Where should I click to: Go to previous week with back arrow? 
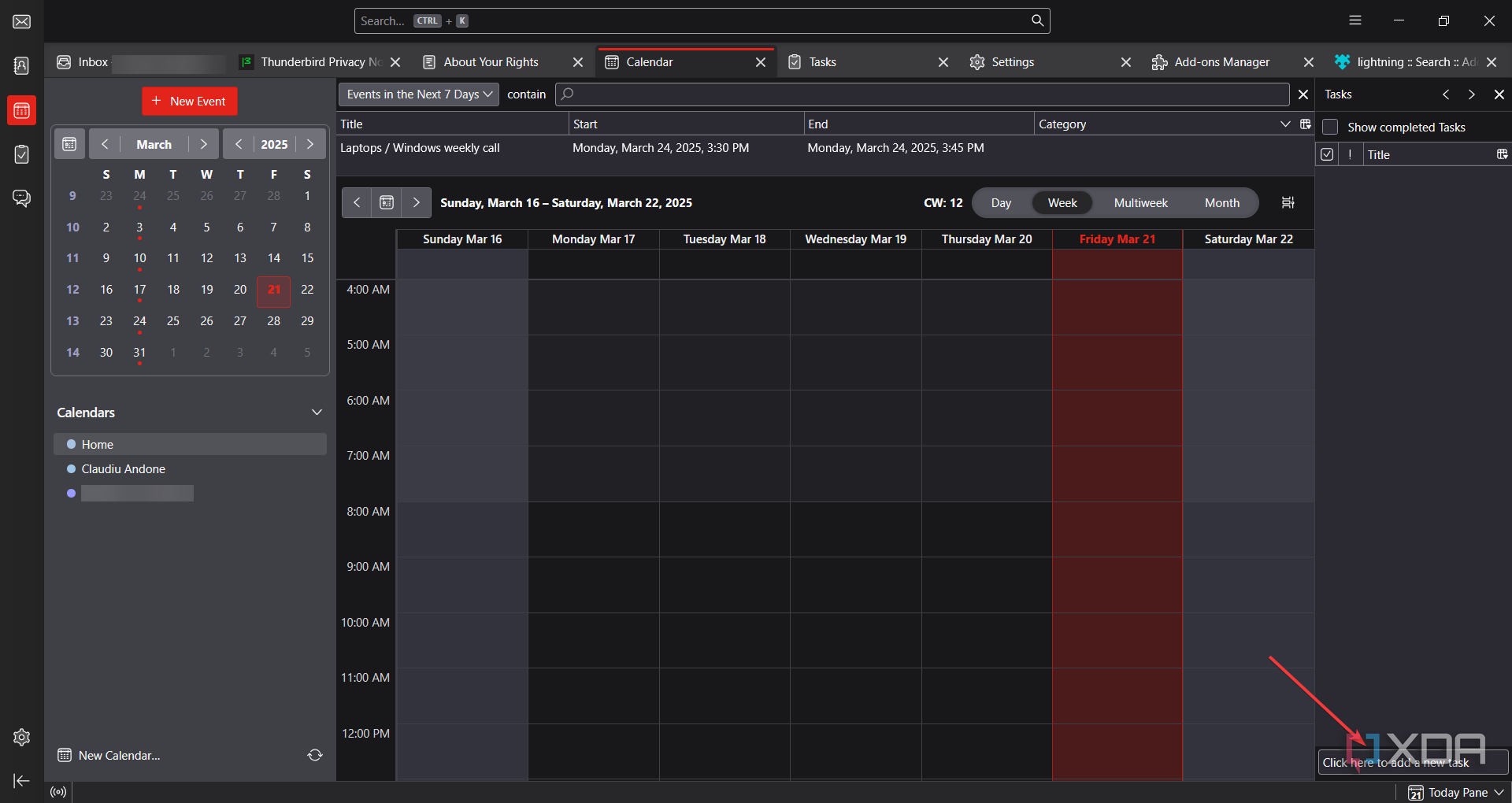tap(357, 202)
